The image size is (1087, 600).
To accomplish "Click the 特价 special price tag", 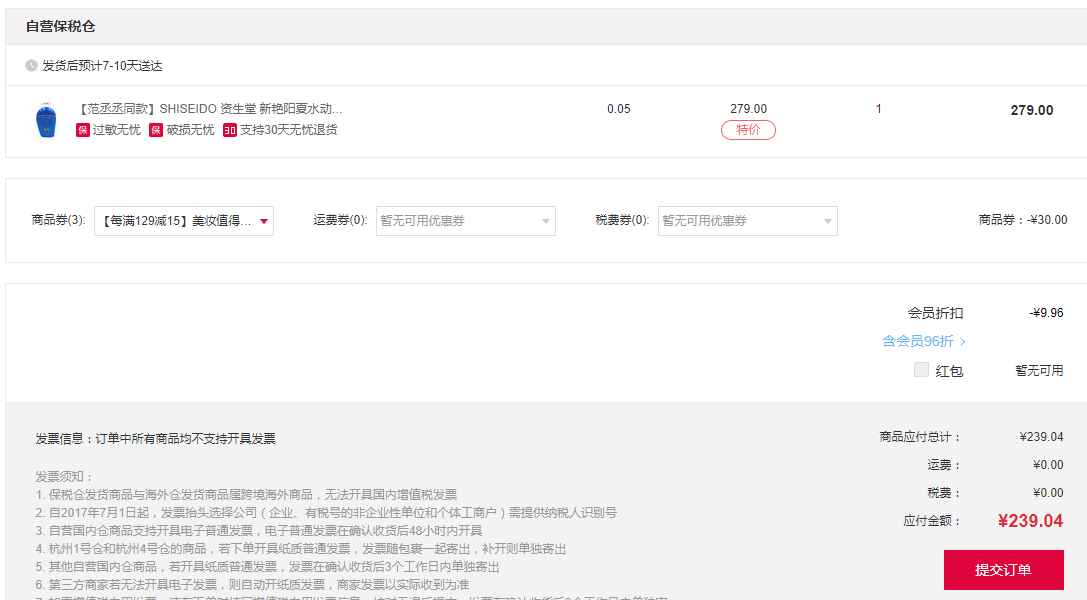I will click(x=748, y=130).
